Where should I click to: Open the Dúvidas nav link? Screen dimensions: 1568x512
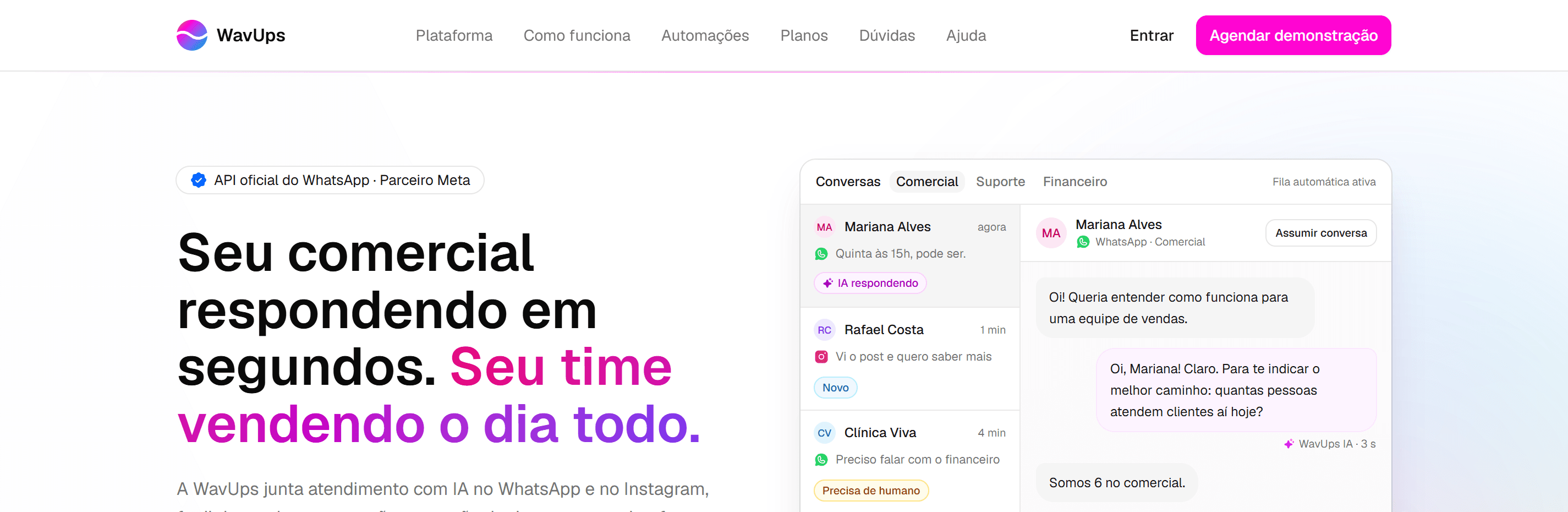click(x=886, y=35)
